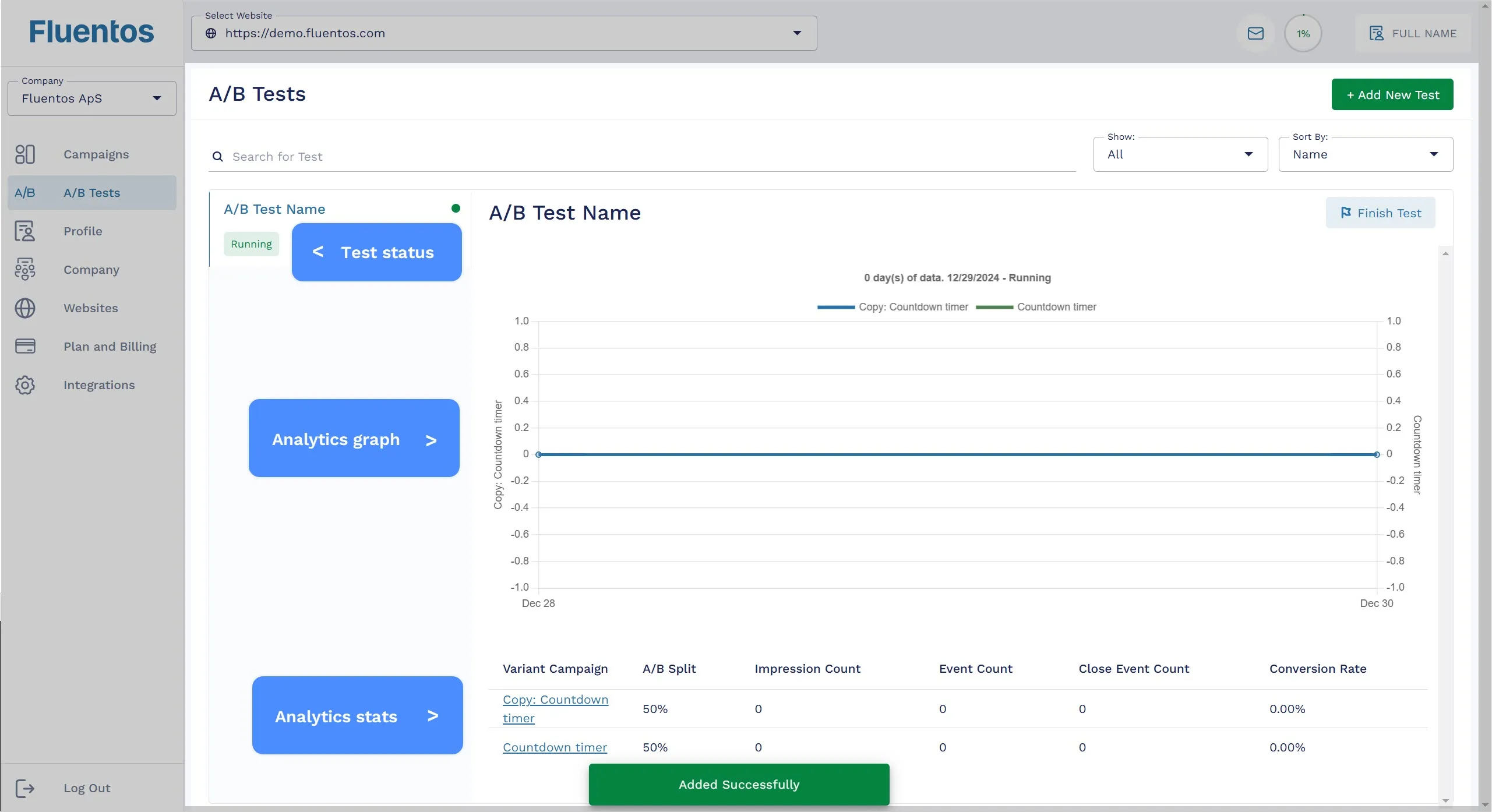Viewport: 1492px width, 812px height.
Task: Navigate to the Campaigns menu item
Action: tap(96, 154)
